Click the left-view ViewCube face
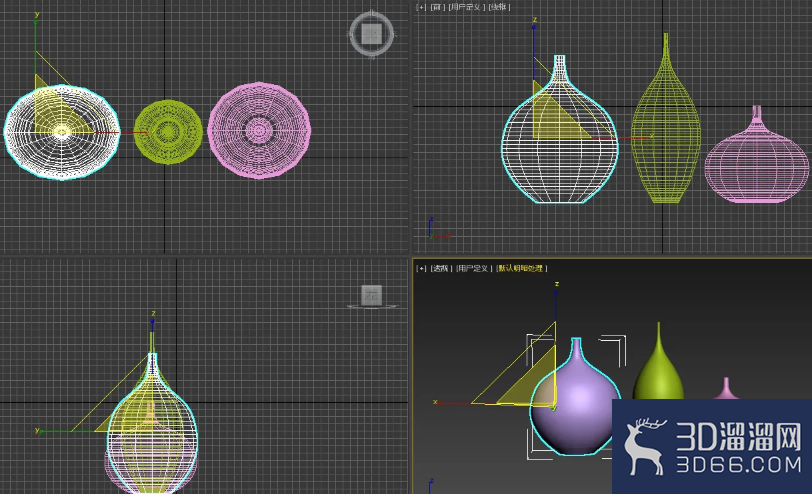This screenshot has height=494, width=812. coord(371,296)
